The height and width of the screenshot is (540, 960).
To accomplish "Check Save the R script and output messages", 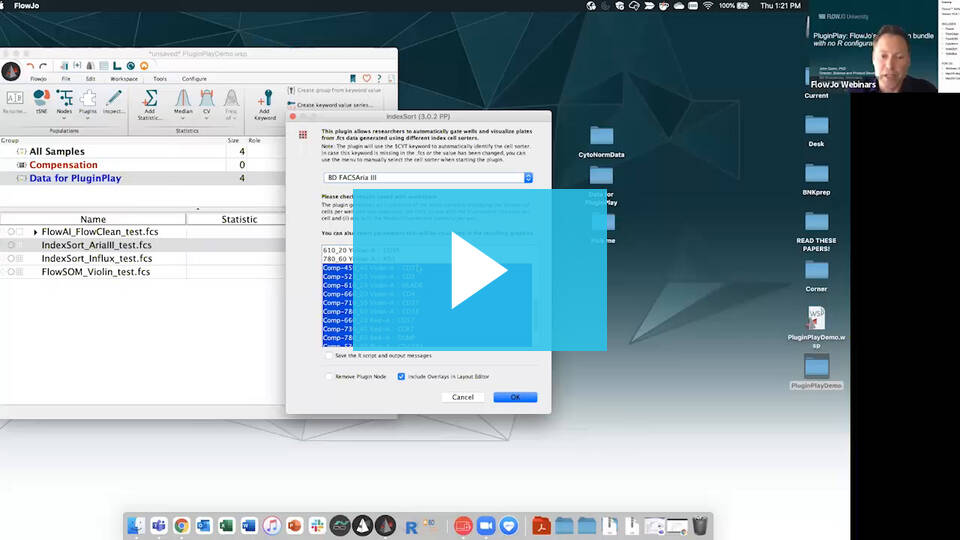I will click(329, 356).
